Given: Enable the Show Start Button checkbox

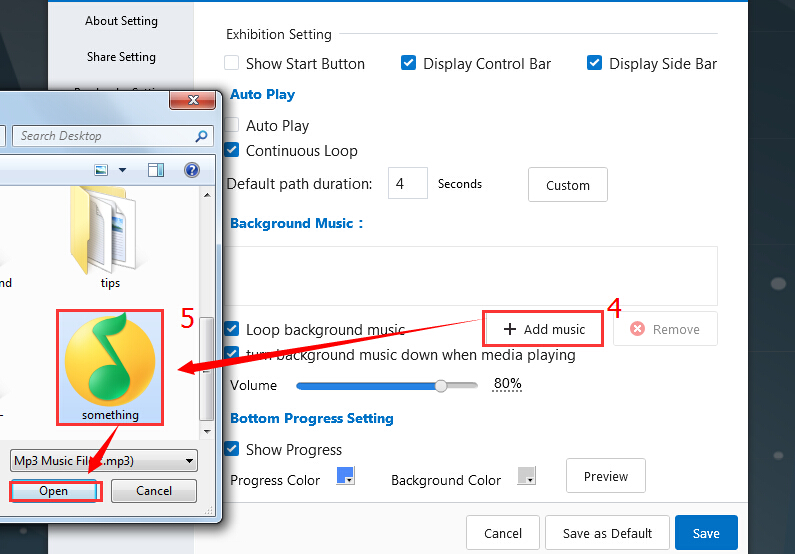Looking at the screenshot, I should tap(232, 63).
